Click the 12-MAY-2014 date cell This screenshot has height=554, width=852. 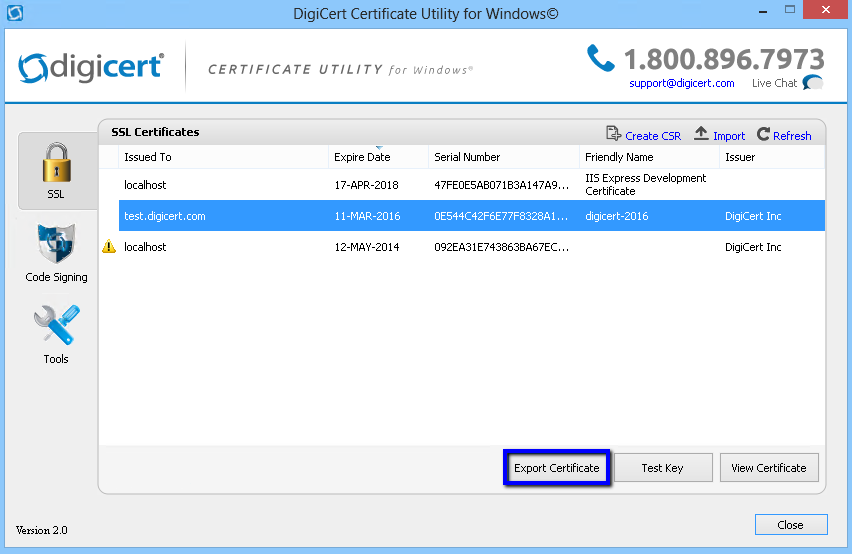367,247
